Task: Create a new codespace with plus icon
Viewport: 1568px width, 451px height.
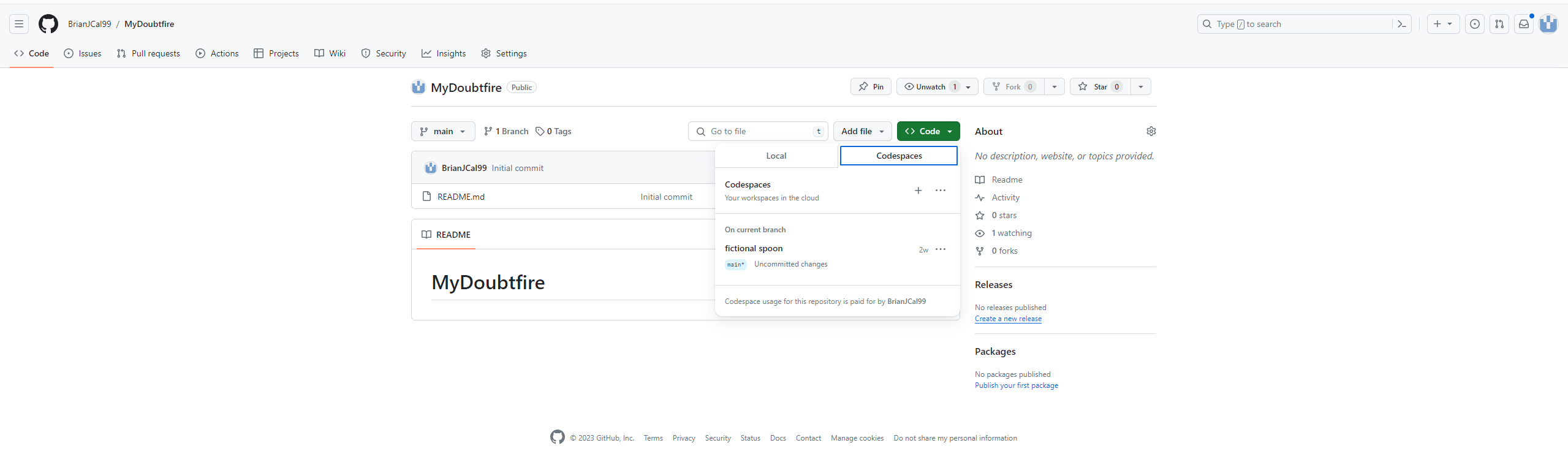Action: (918, 191)
